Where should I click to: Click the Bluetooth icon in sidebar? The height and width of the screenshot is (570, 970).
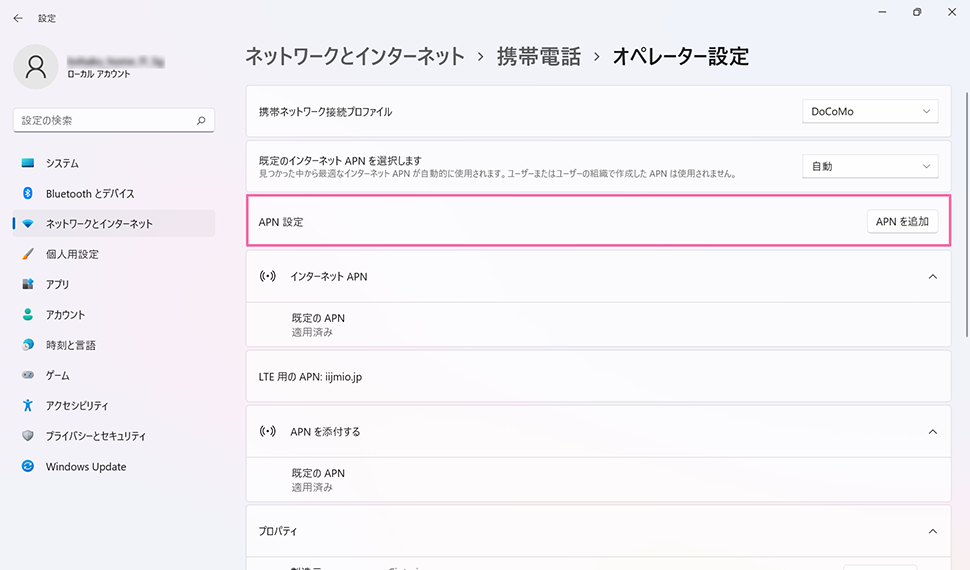pyautogui.click(x=28, y=193)
